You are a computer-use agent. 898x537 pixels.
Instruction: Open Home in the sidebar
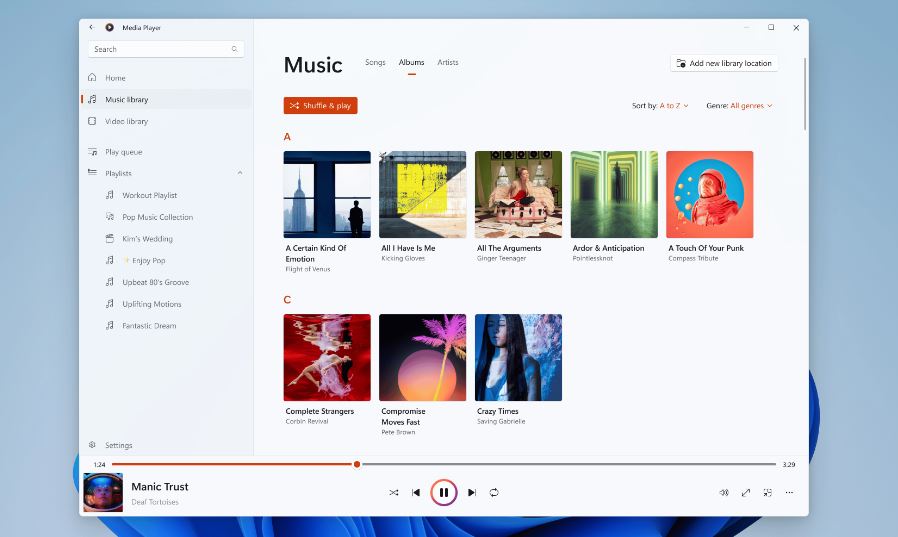(167, 77)
